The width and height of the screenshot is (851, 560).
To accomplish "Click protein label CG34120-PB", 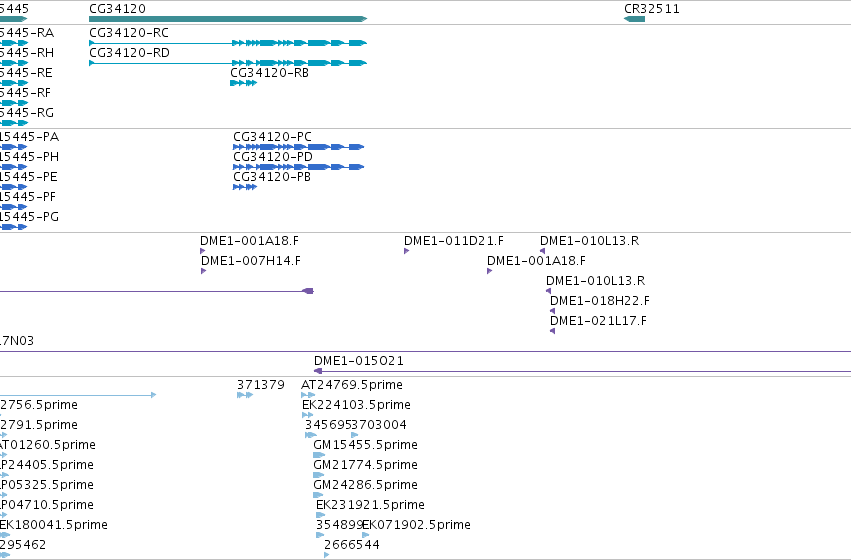I will pos(272,177).
